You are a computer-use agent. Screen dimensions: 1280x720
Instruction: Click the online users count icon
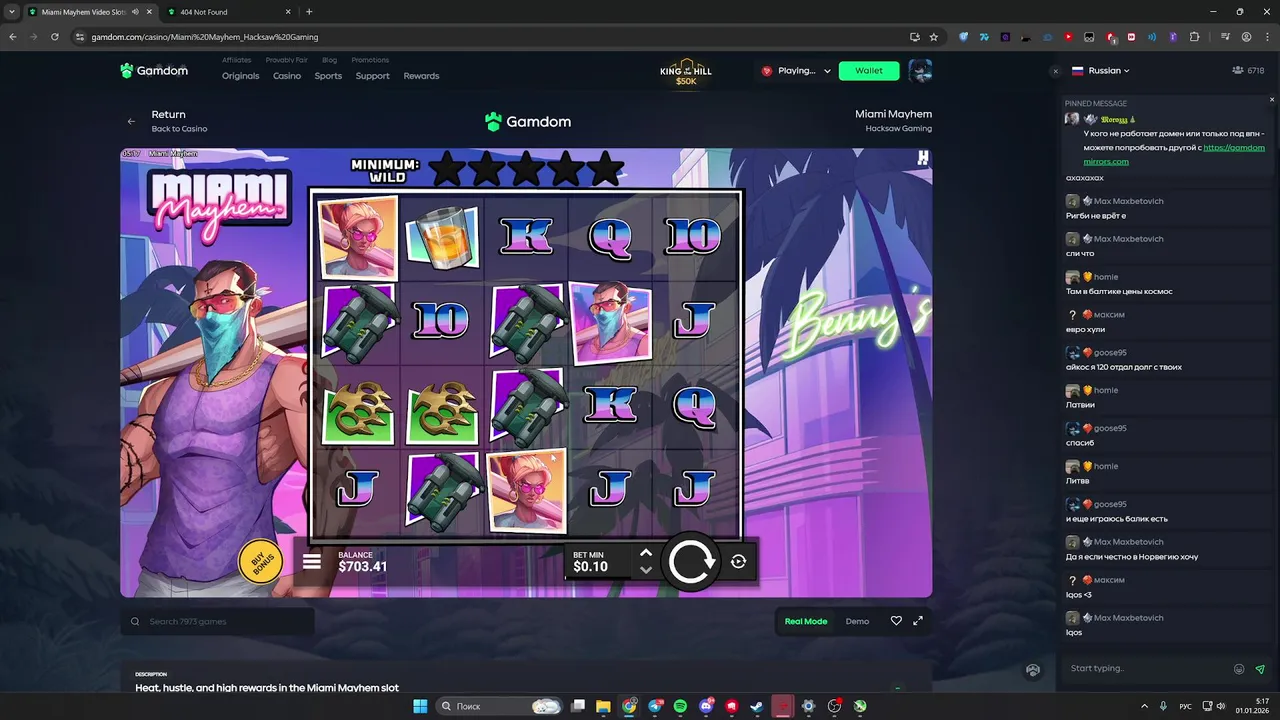(1238, 71)
